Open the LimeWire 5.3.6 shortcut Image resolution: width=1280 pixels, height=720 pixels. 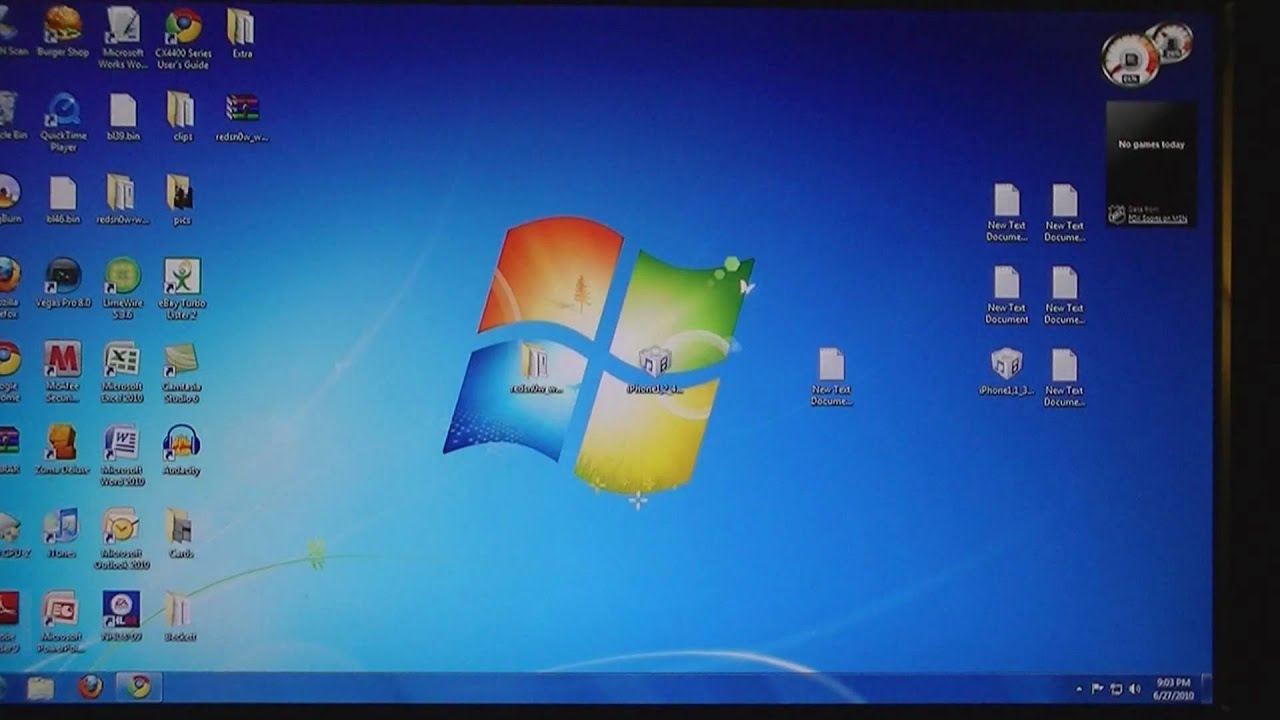coord(123,288)
